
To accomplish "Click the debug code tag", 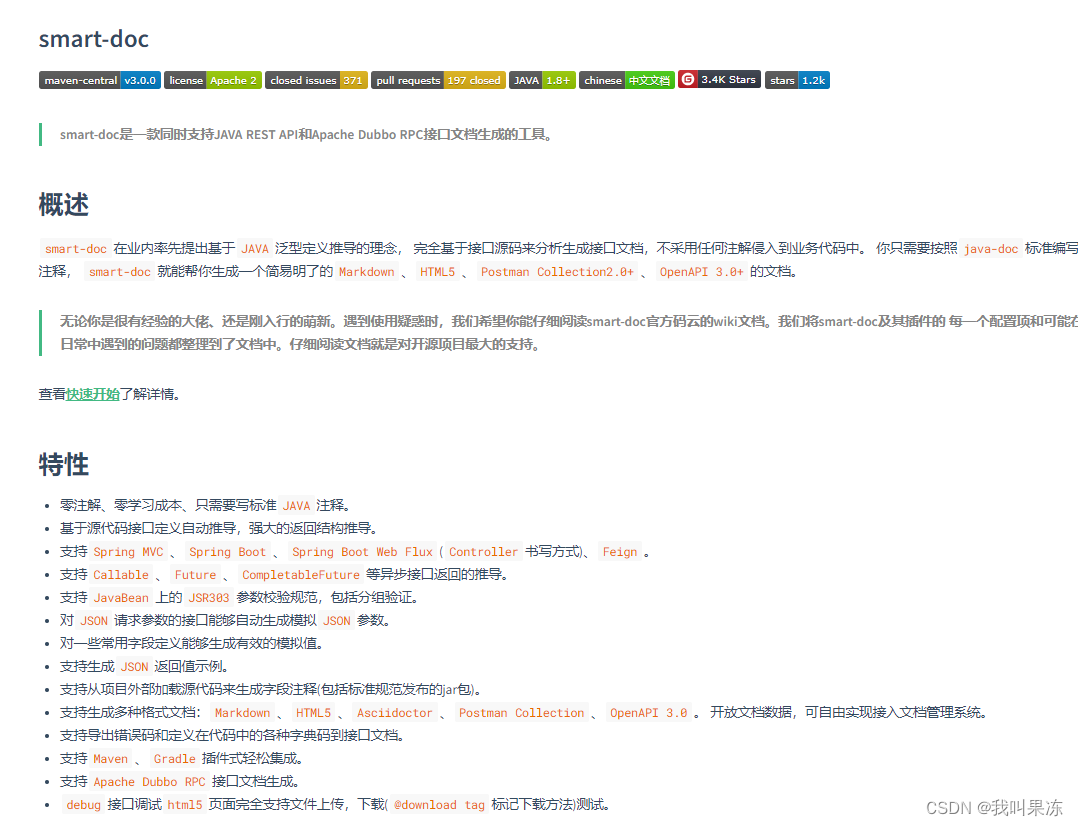I will click(x=83, y=805).
